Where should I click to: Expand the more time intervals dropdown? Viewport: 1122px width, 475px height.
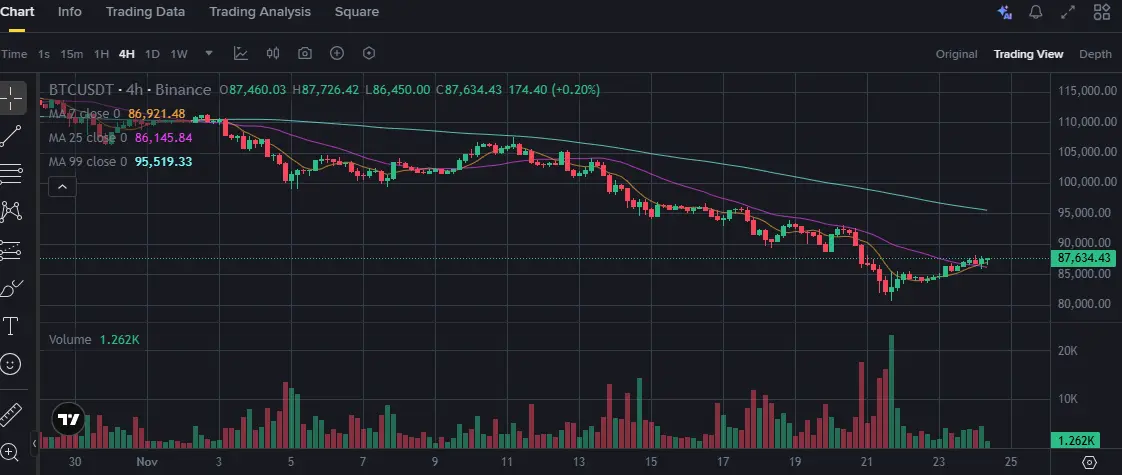pos(209,53)
